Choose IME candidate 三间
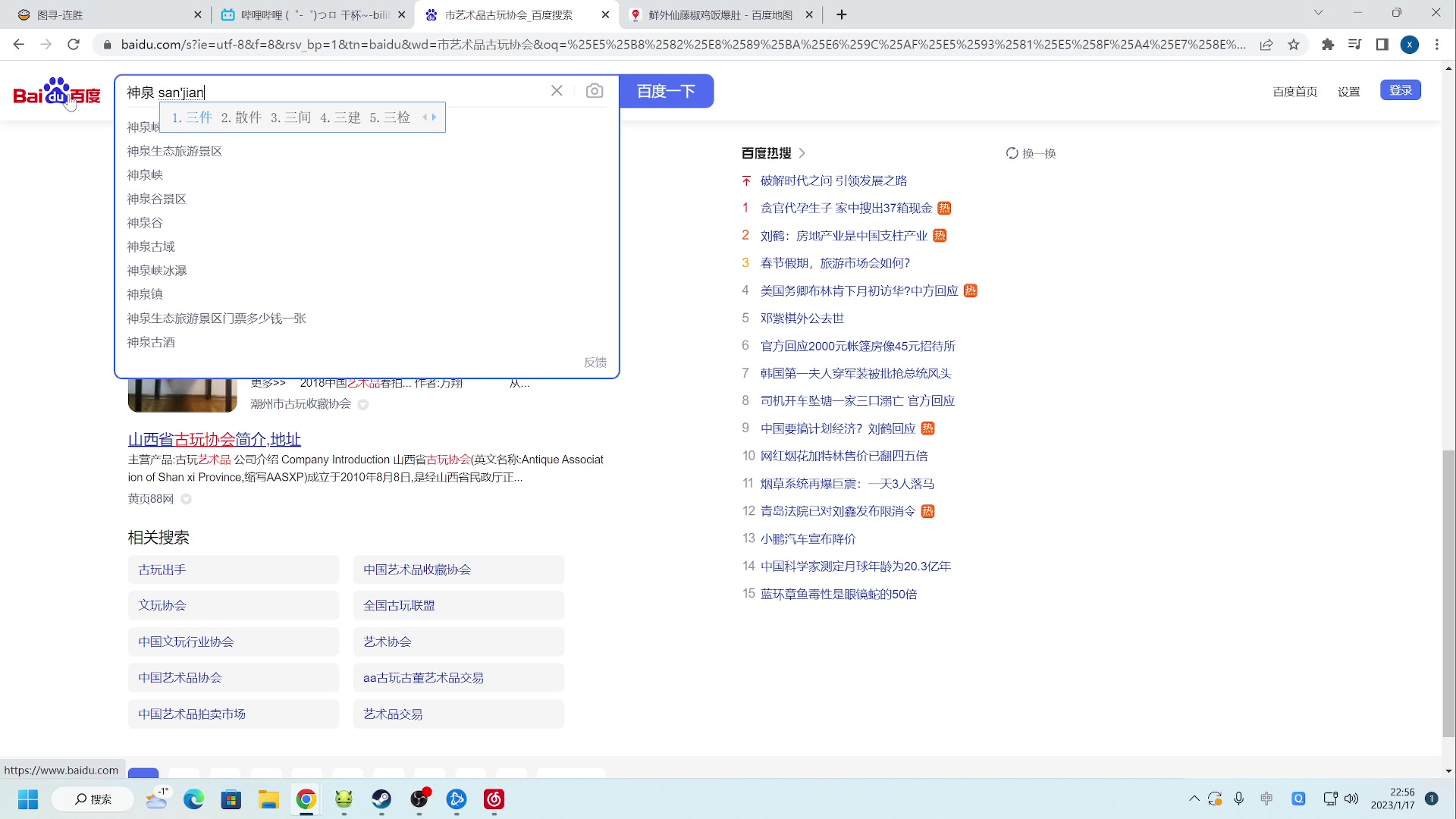 (291, 118)
